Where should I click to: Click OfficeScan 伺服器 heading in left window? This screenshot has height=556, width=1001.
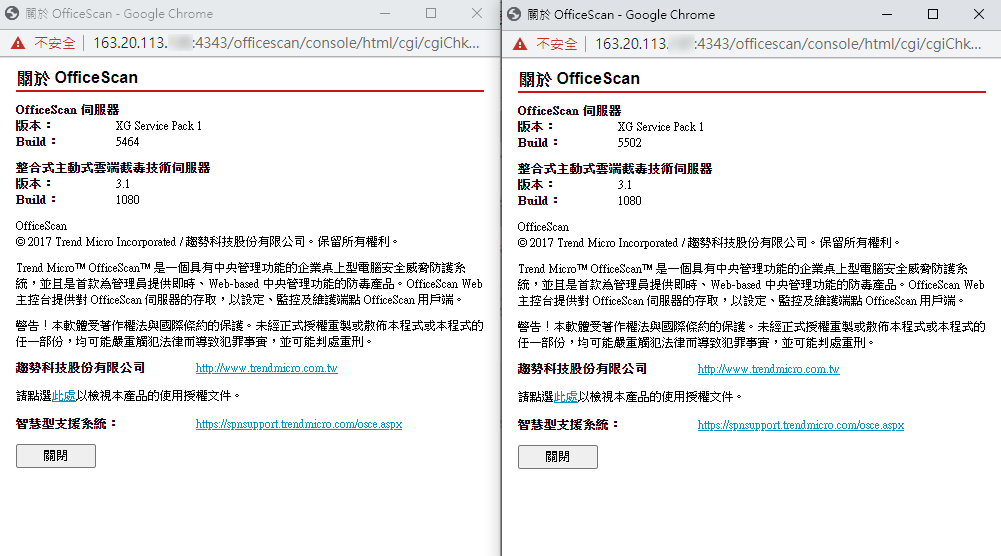coord(67,110)
